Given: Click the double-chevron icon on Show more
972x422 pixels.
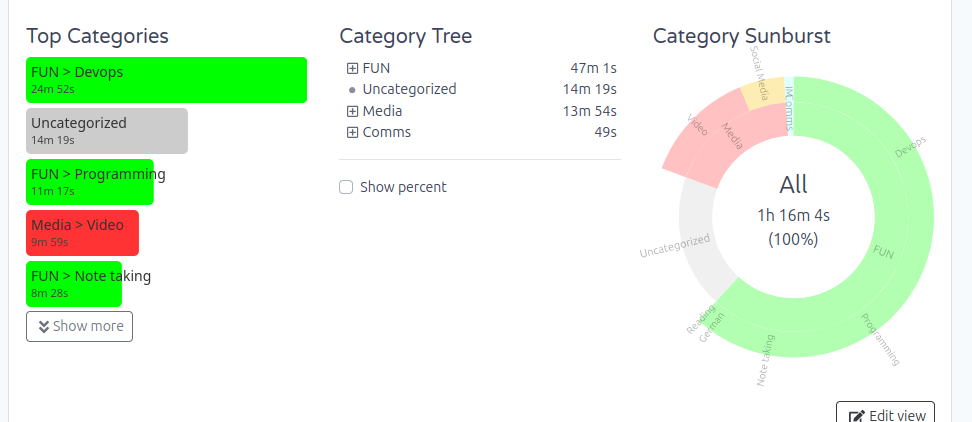Looking at the screenshot, I should pos(44,326).
